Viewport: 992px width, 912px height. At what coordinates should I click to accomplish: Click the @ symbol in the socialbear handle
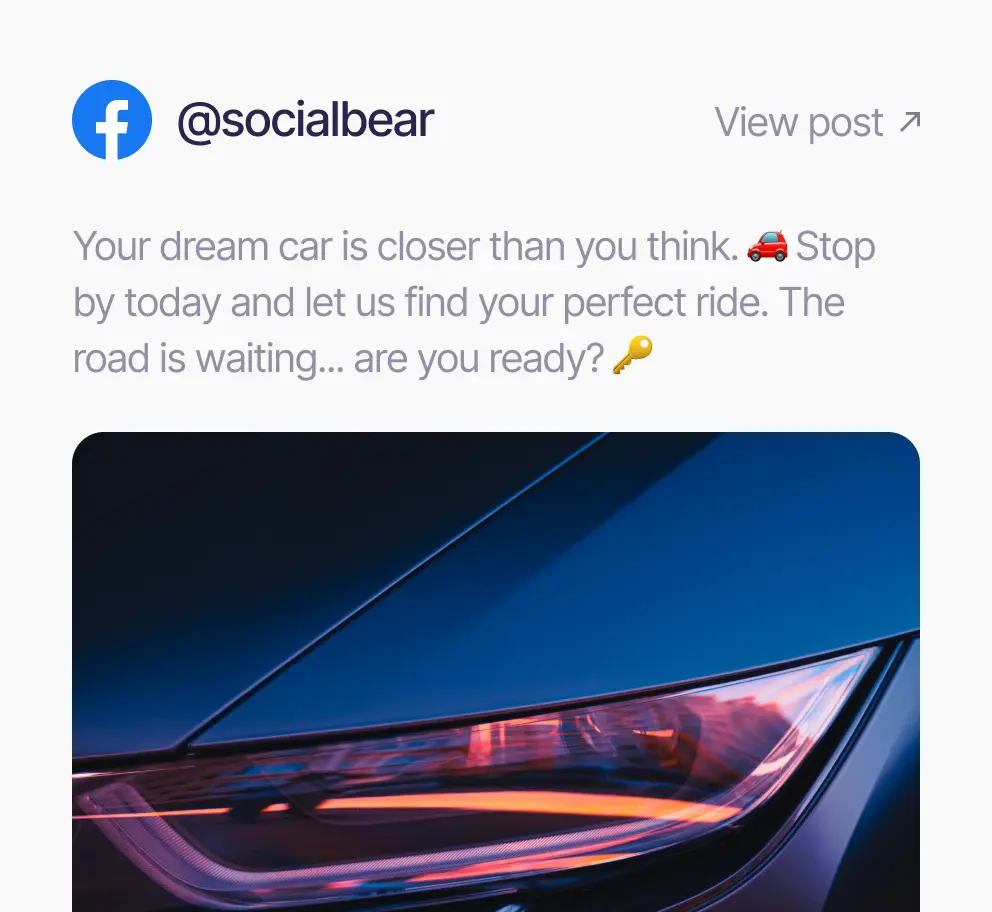(x=198, y=121)
